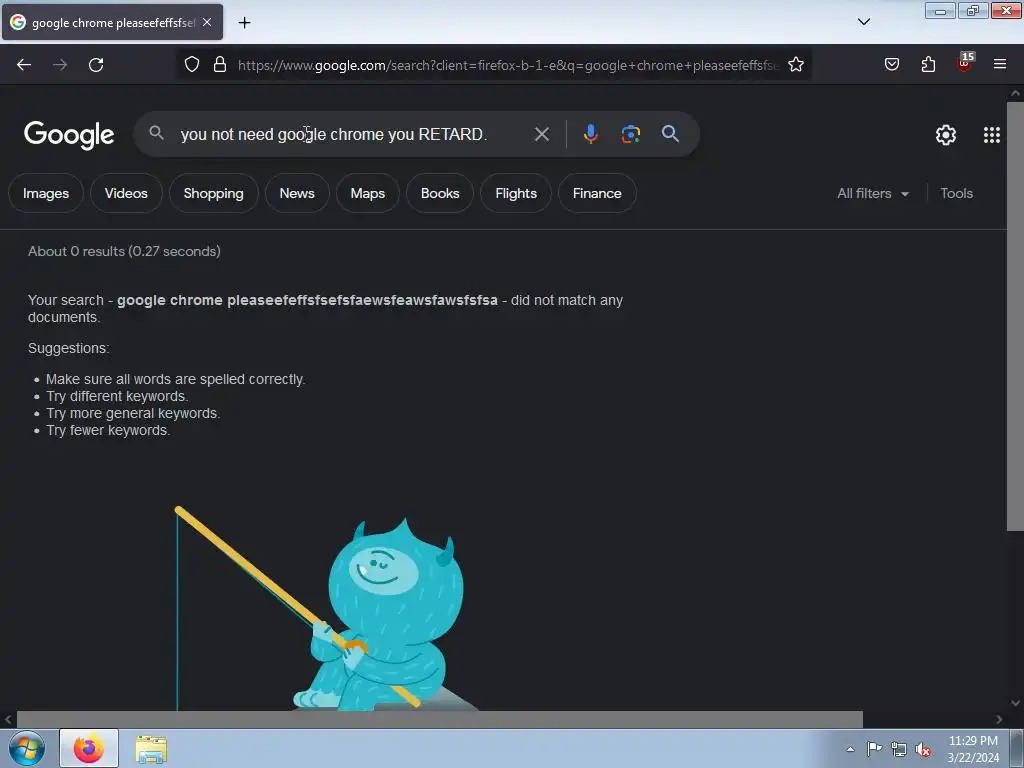Click the uBlock extension icon with badge 15
This screenshot has width=1024, height=768.
coord(965,63)
